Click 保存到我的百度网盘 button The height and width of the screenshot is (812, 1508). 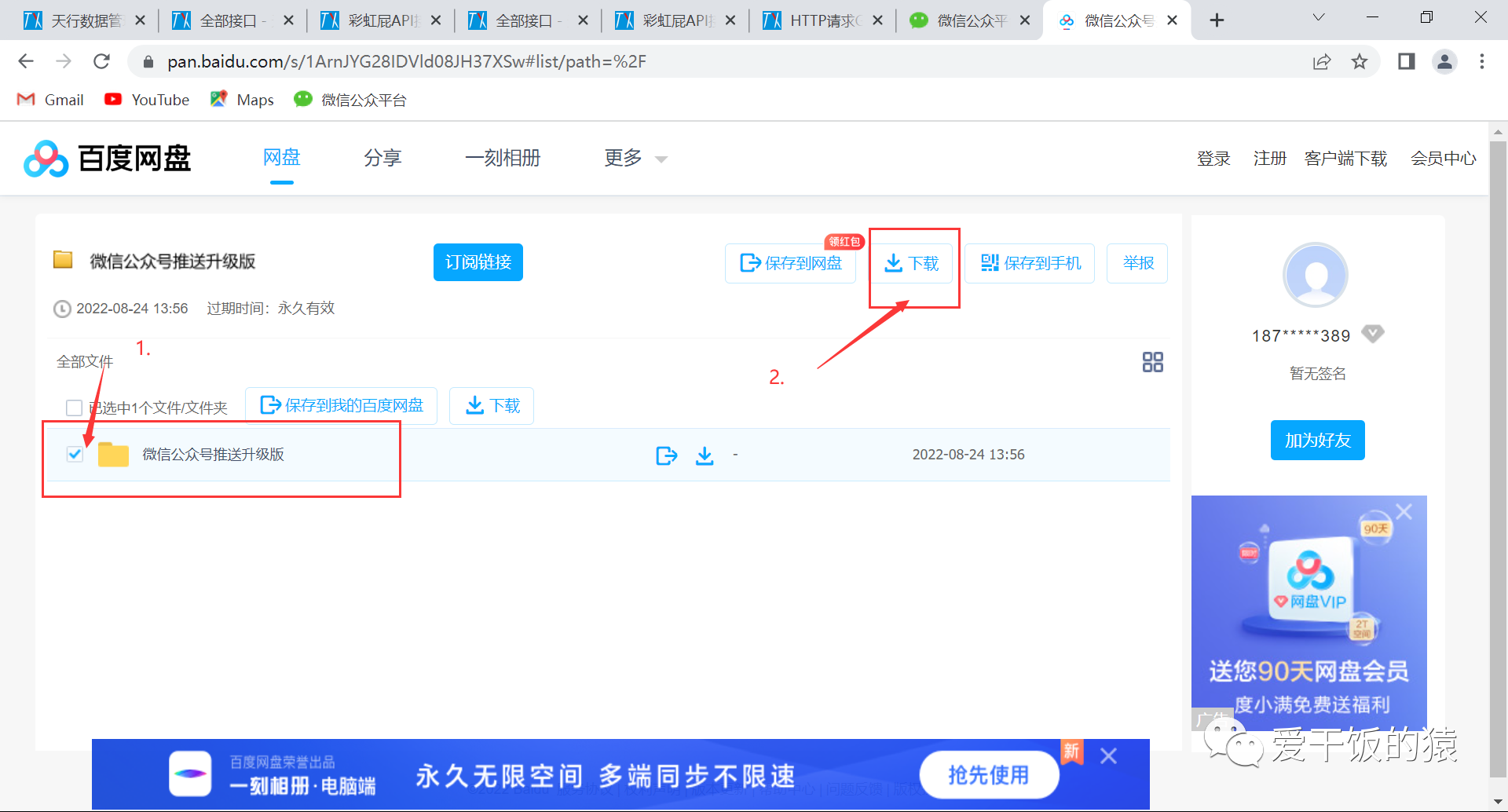click(341, 405)
